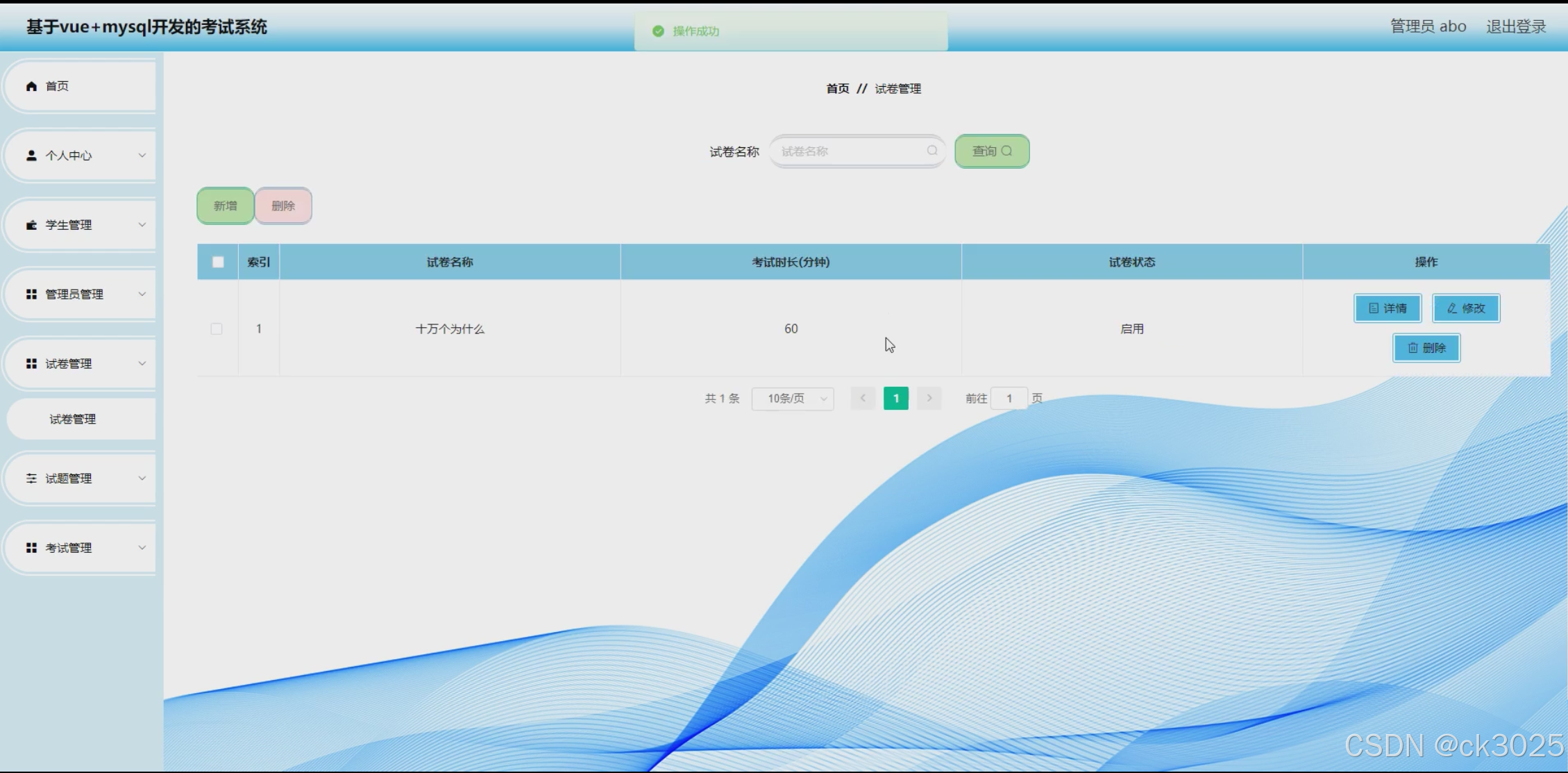Image resolution: width=1568 pixels, height=773 pixels.
Task: Click the 学生管理 sidebar icon
Action: 31,225
